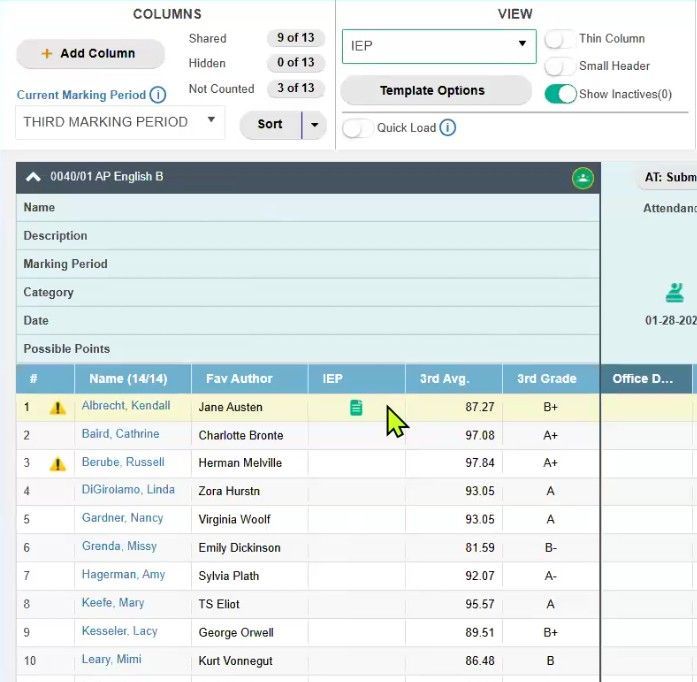697x682 pixels.
Task: Click 95.57 average cell
Action: (x=454, y=604)
